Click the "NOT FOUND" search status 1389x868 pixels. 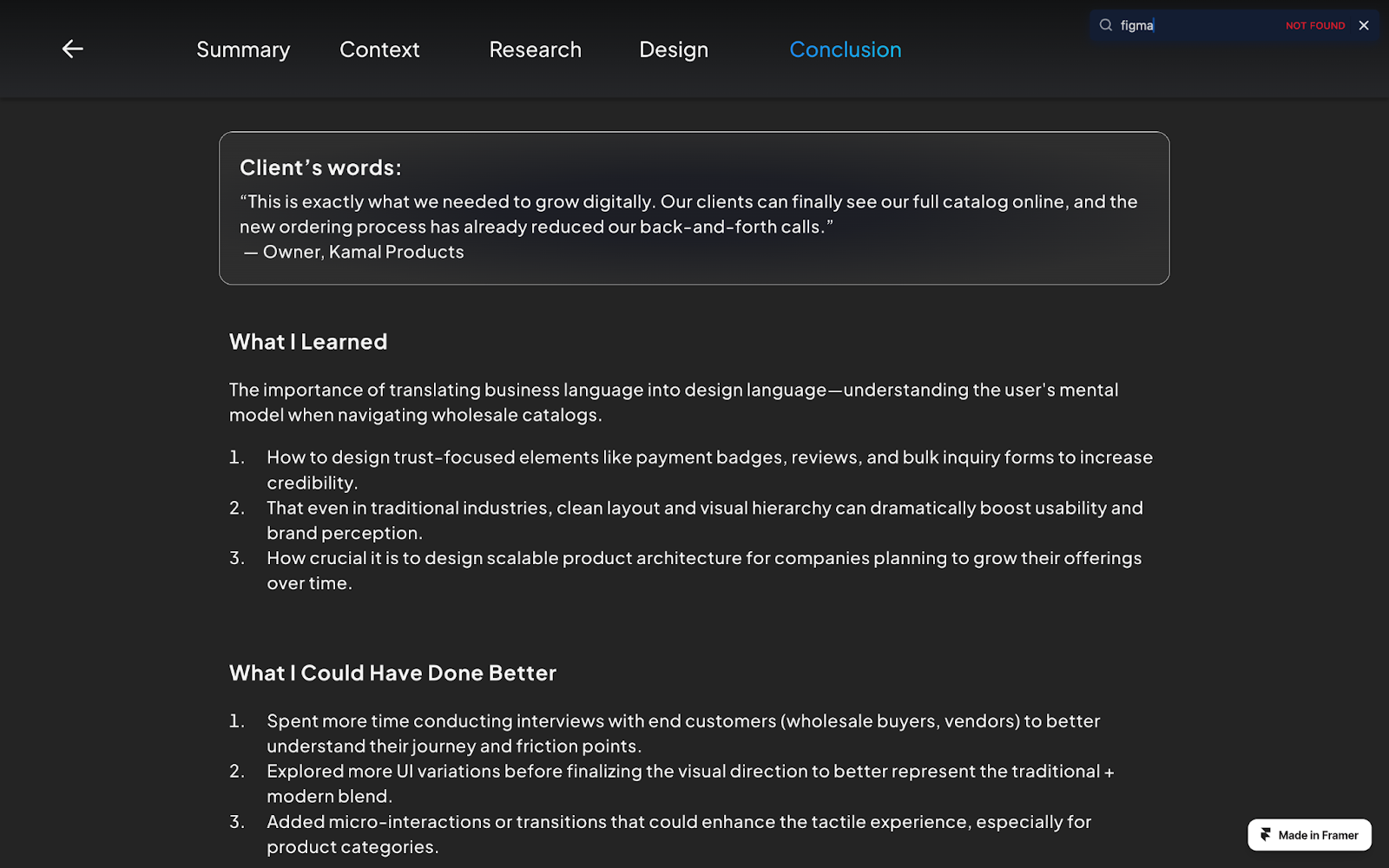[x=1315, y=26]
